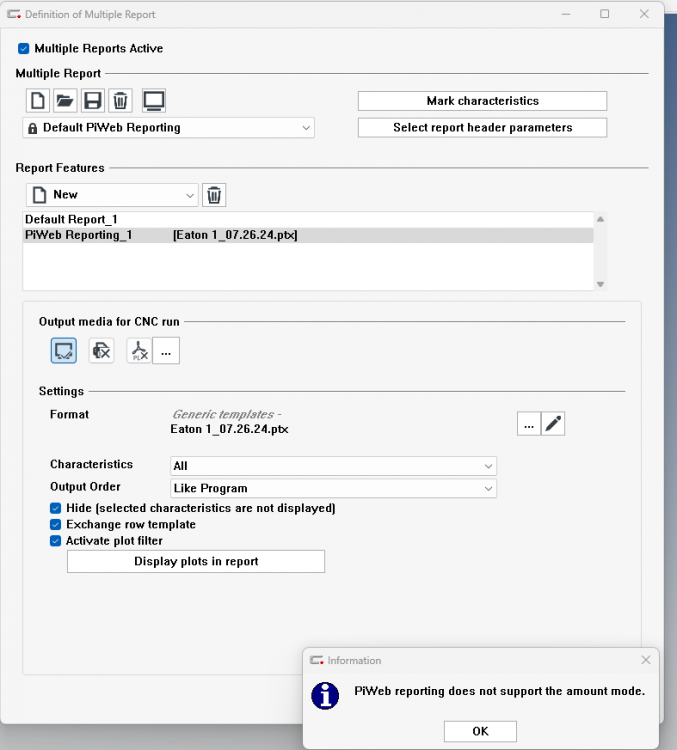The image size is (677, 750).
Task: Open PDF output options ellipsis button
Action: click(166, 351)
